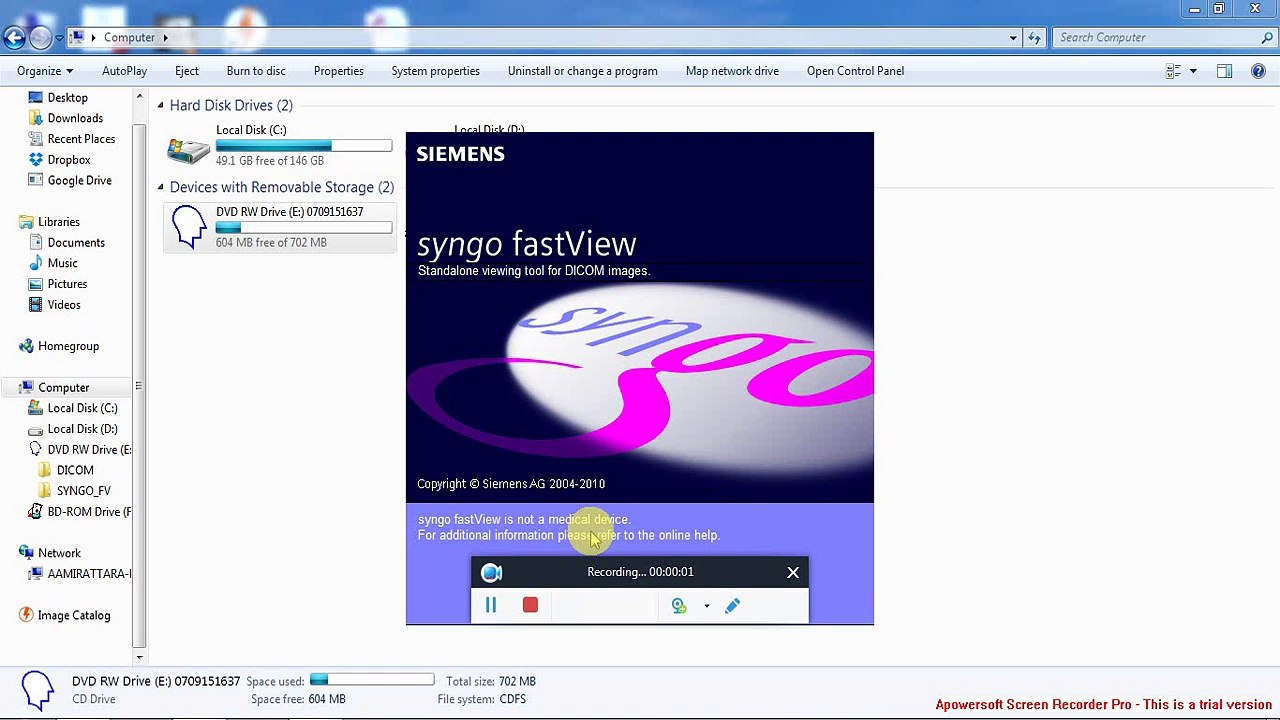Click the Space used bar in details pane
The height and width of the screenshot is (720, 1280).
coord(372,681)
